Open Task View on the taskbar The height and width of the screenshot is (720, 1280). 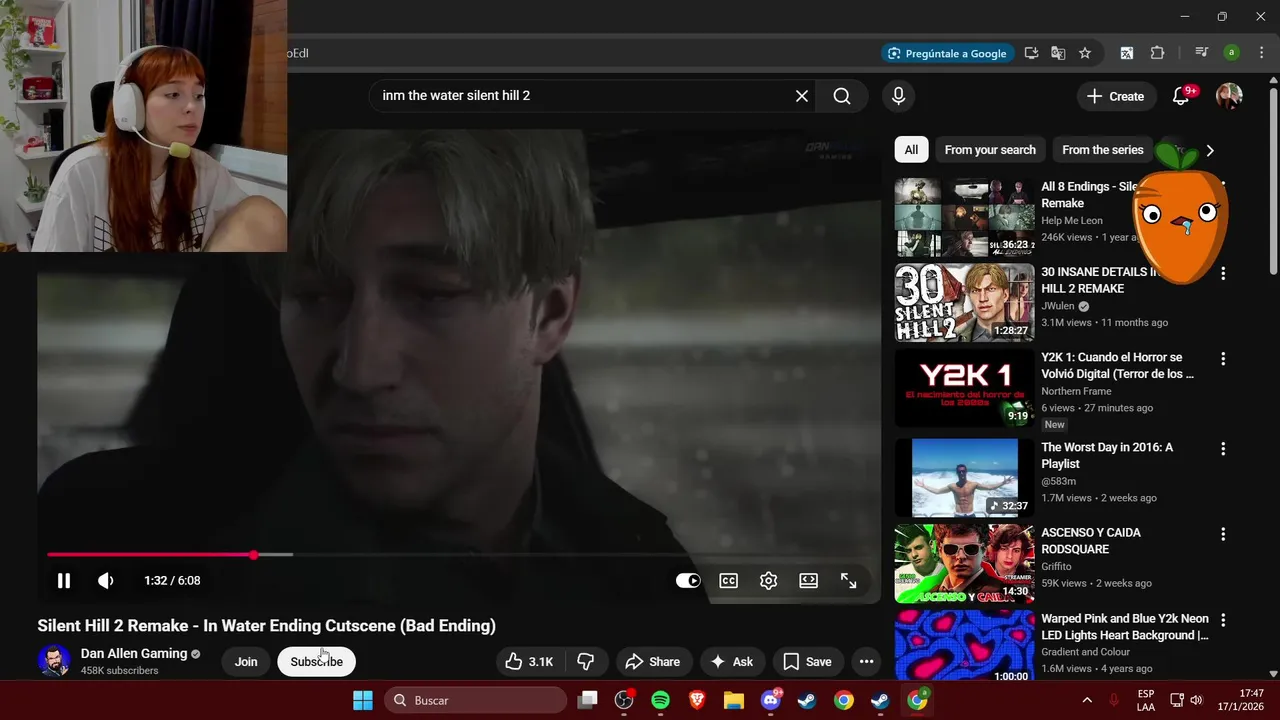[588, 700]
